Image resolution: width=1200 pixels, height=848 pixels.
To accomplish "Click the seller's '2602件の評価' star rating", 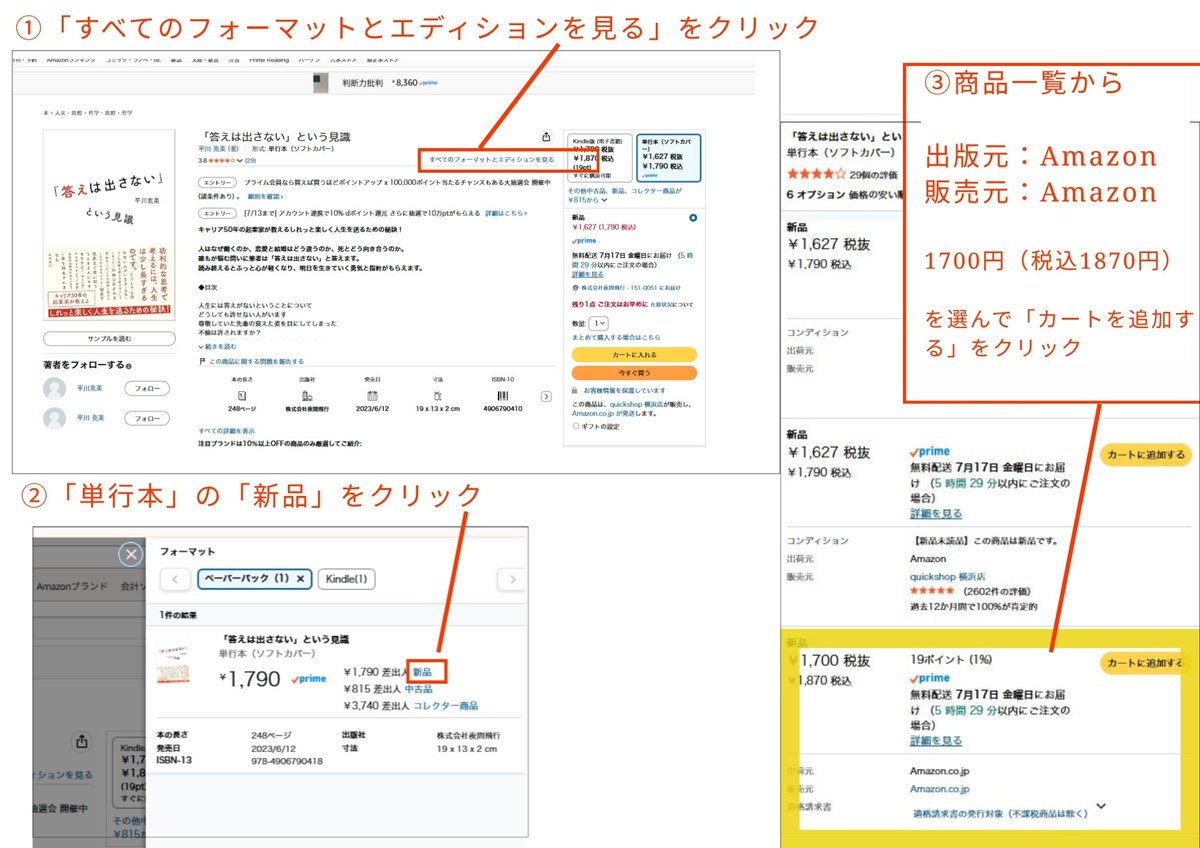I will click(971, 591).
